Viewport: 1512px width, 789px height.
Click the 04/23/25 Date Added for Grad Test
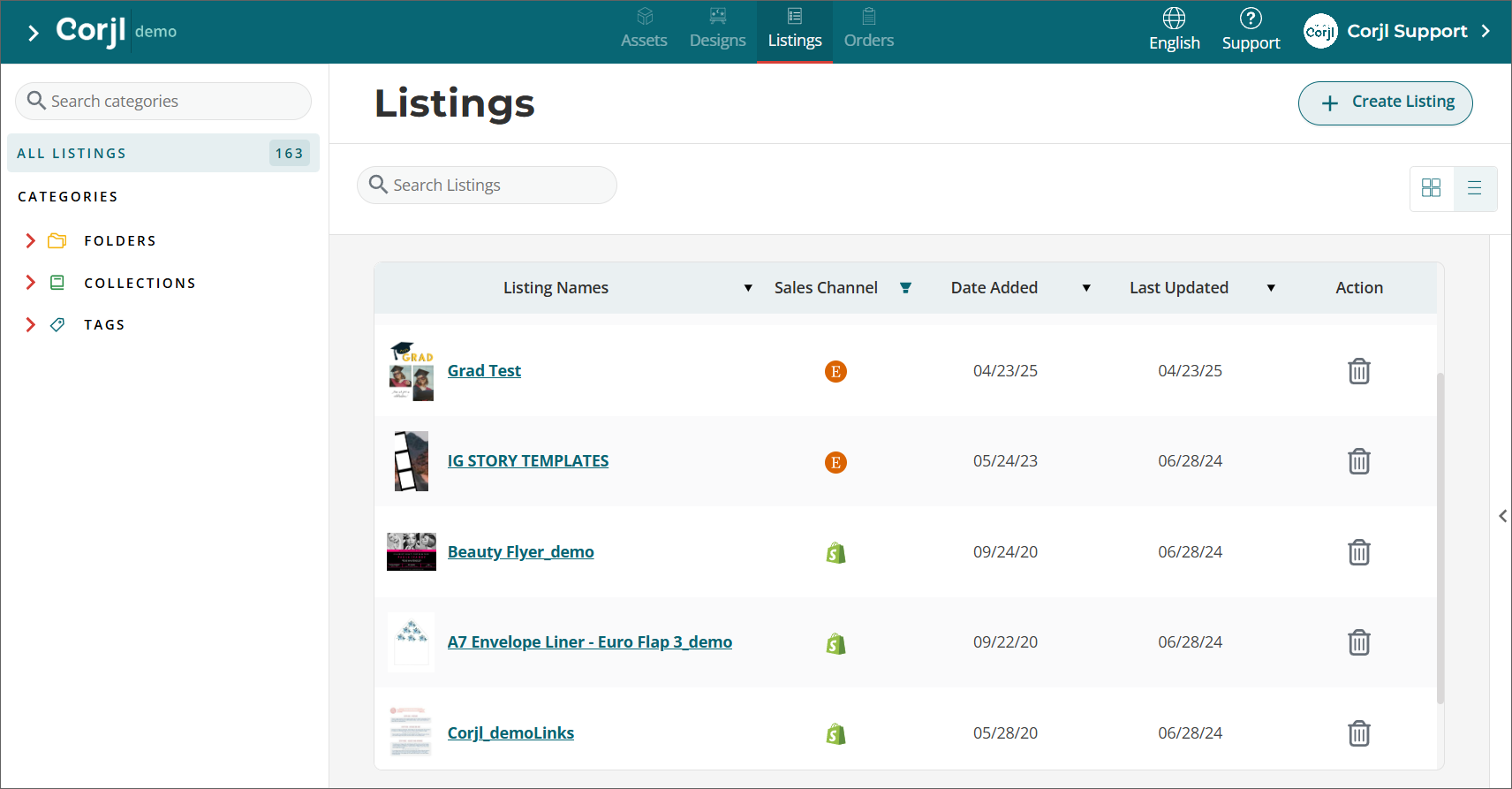coord(1005,370)
